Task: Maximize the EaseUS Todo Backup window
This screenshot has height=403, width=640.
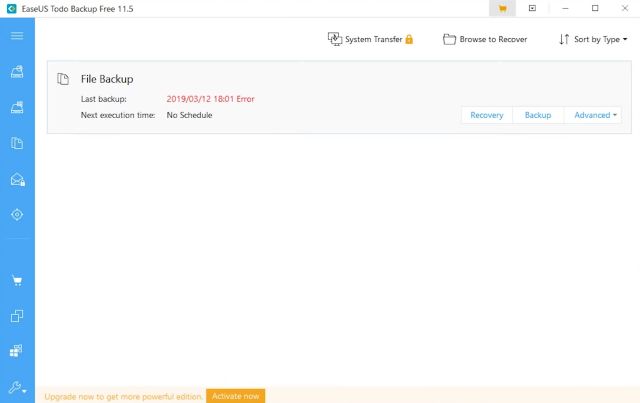Action: click(x=595, y=8)
